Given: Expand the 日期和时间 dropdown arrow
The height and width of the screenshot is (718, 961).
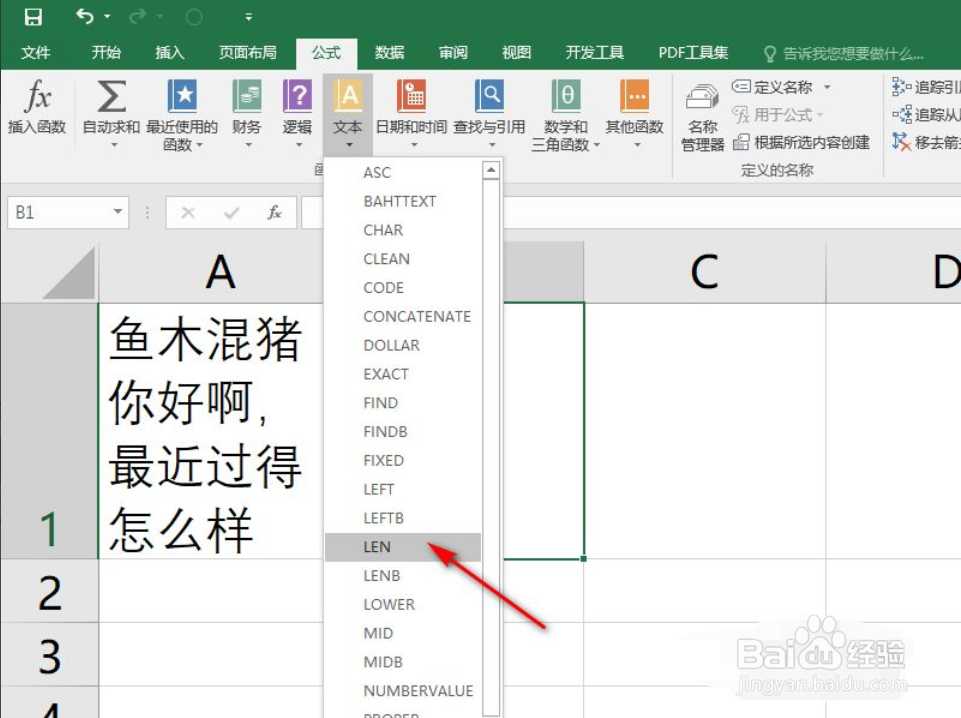Looking at the screenshot, I should click(x=414, y=146).
